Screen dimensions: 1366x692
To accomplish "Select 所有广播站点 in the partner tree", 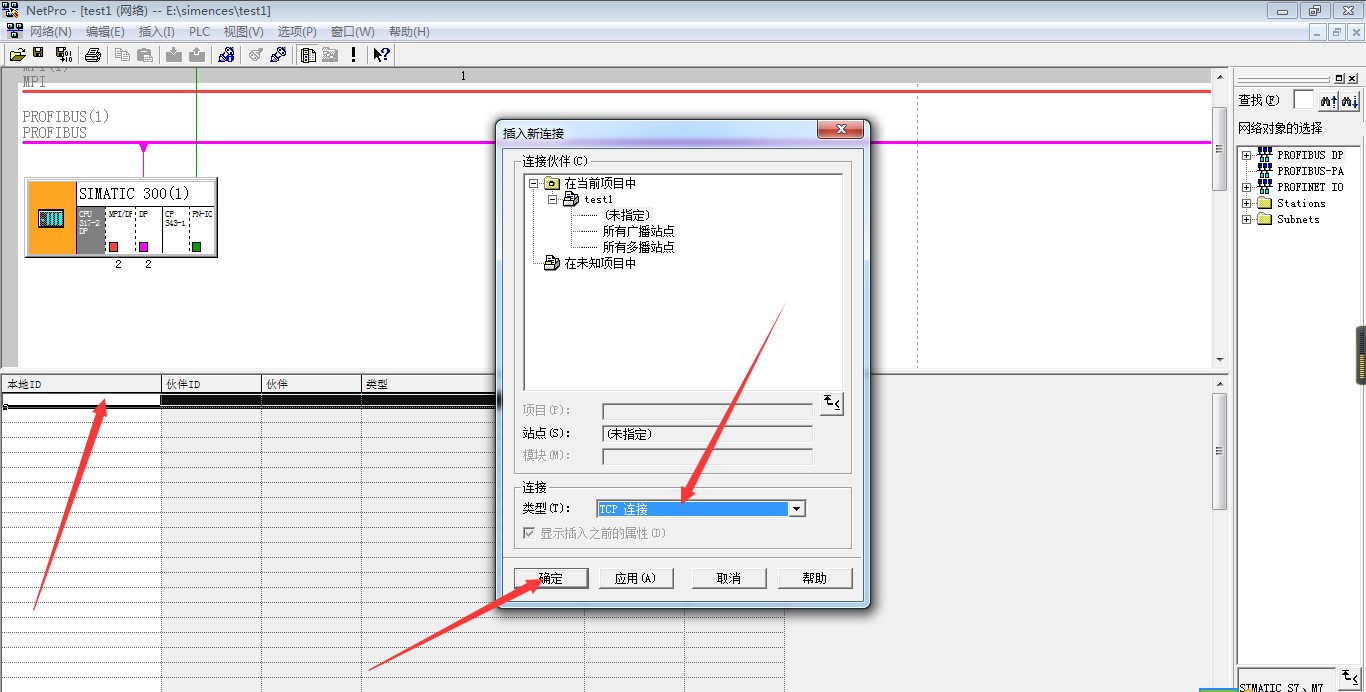I will click(638, 231).
